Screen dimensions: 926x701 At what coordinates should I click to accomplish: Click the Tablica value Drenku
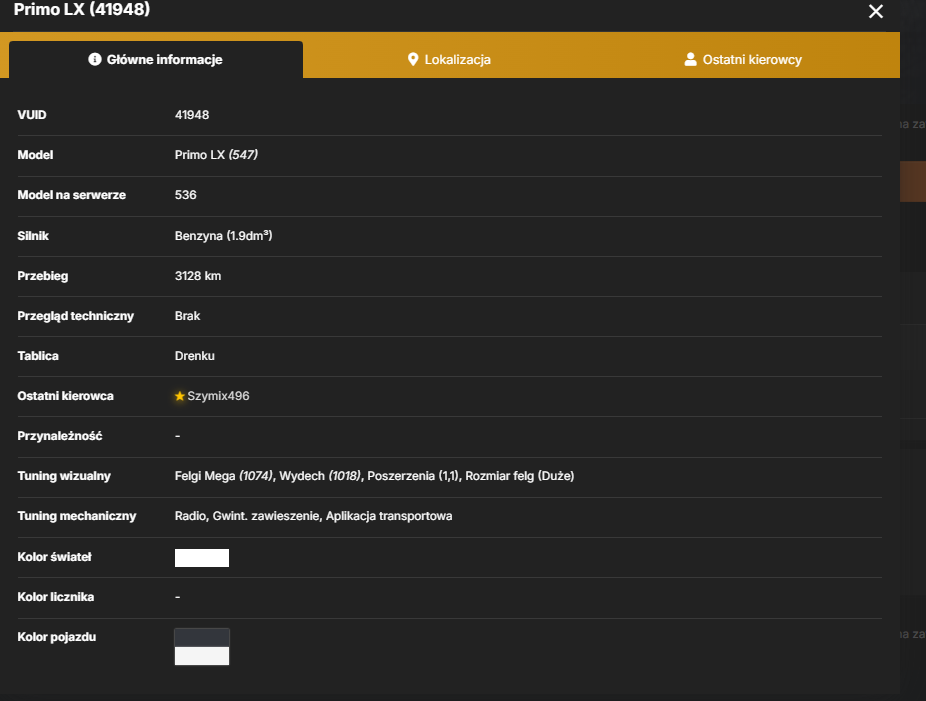(x=195, y=356)
